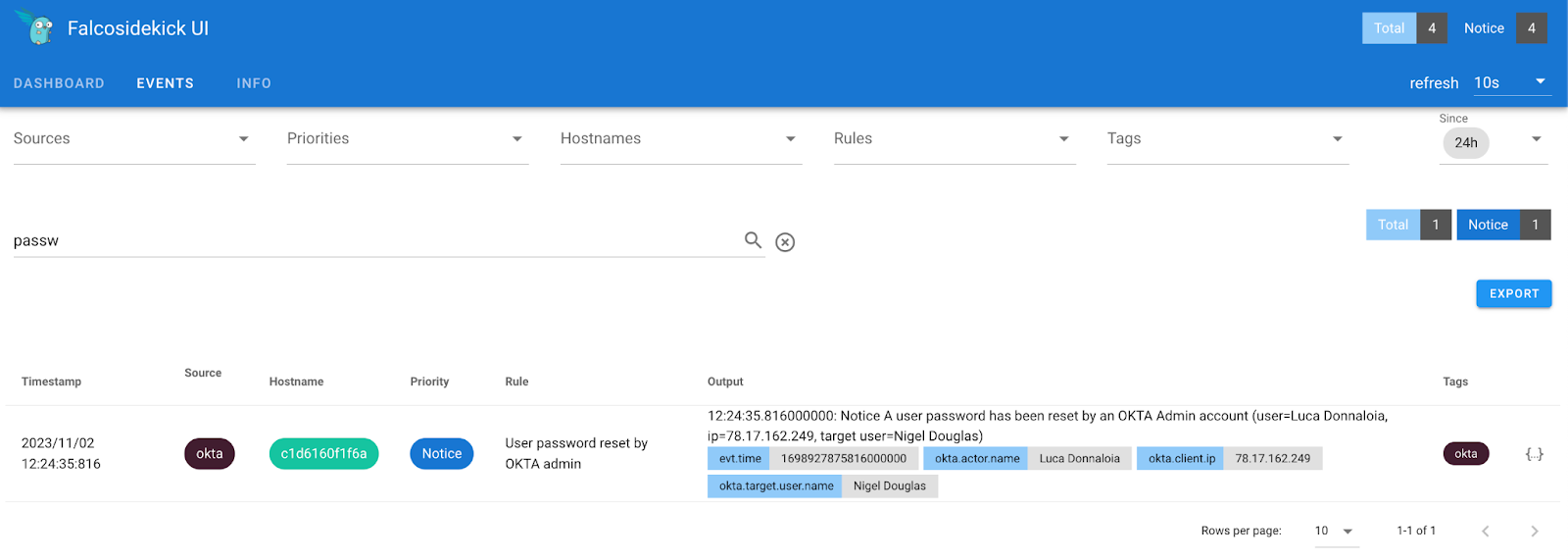Click the okta source badge
Screen dimensions: 1568x559
[x=210, y=454]
